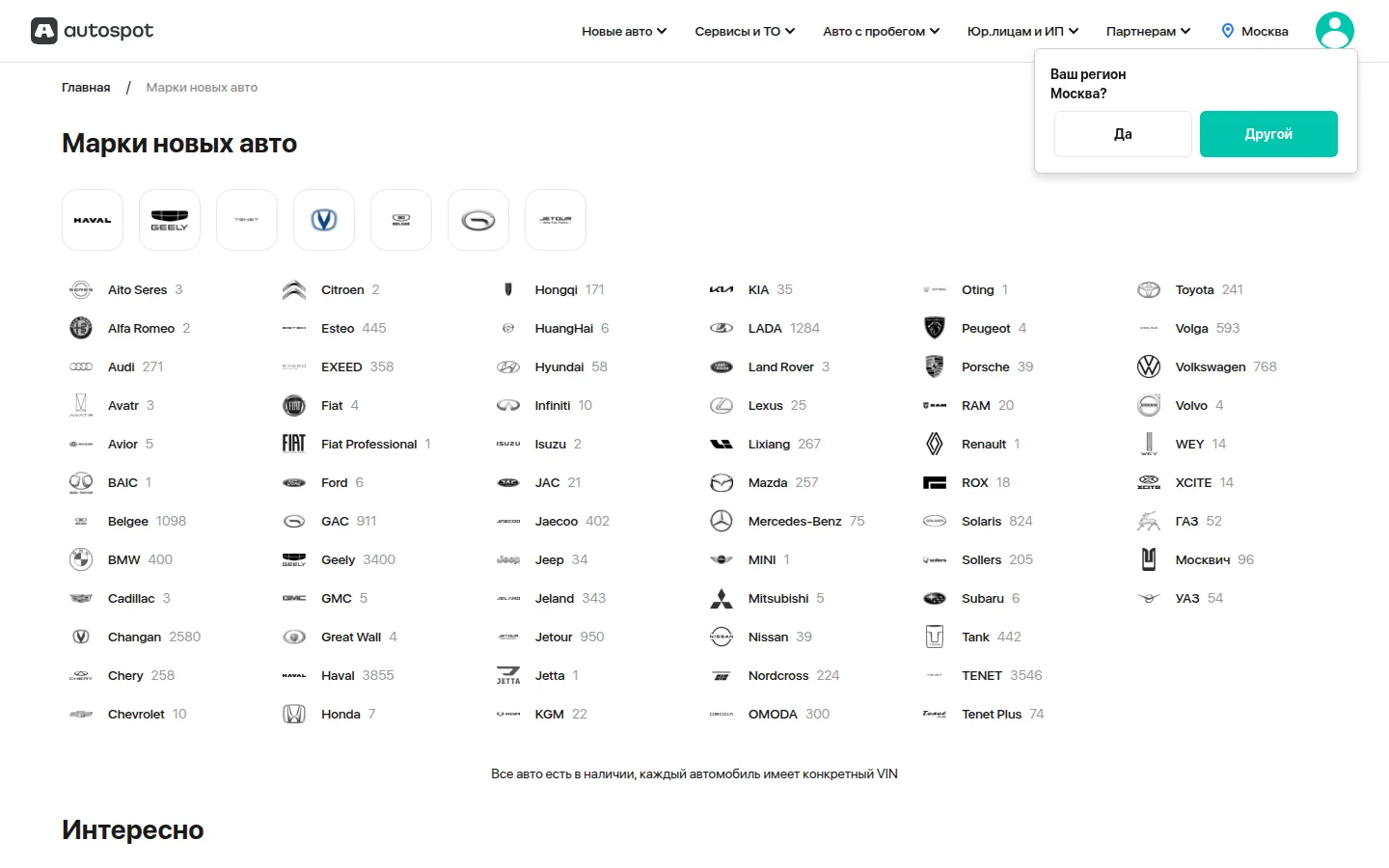Viewport: 1389px width, 868px height.
Task: Click the Nissan logo icon
Action: click(722, 637)
